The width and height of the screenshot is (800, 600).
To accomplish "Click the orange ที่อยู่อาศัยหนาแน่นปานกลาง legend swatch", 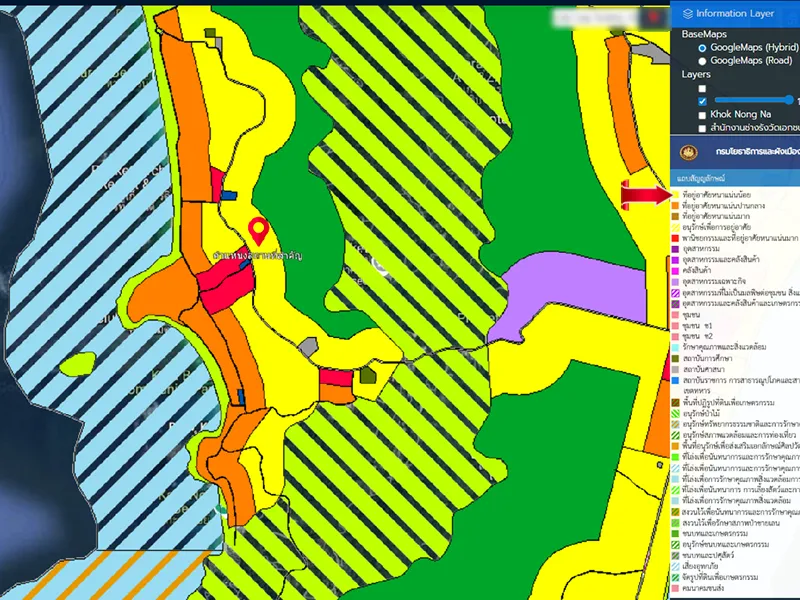I will 676,204.
